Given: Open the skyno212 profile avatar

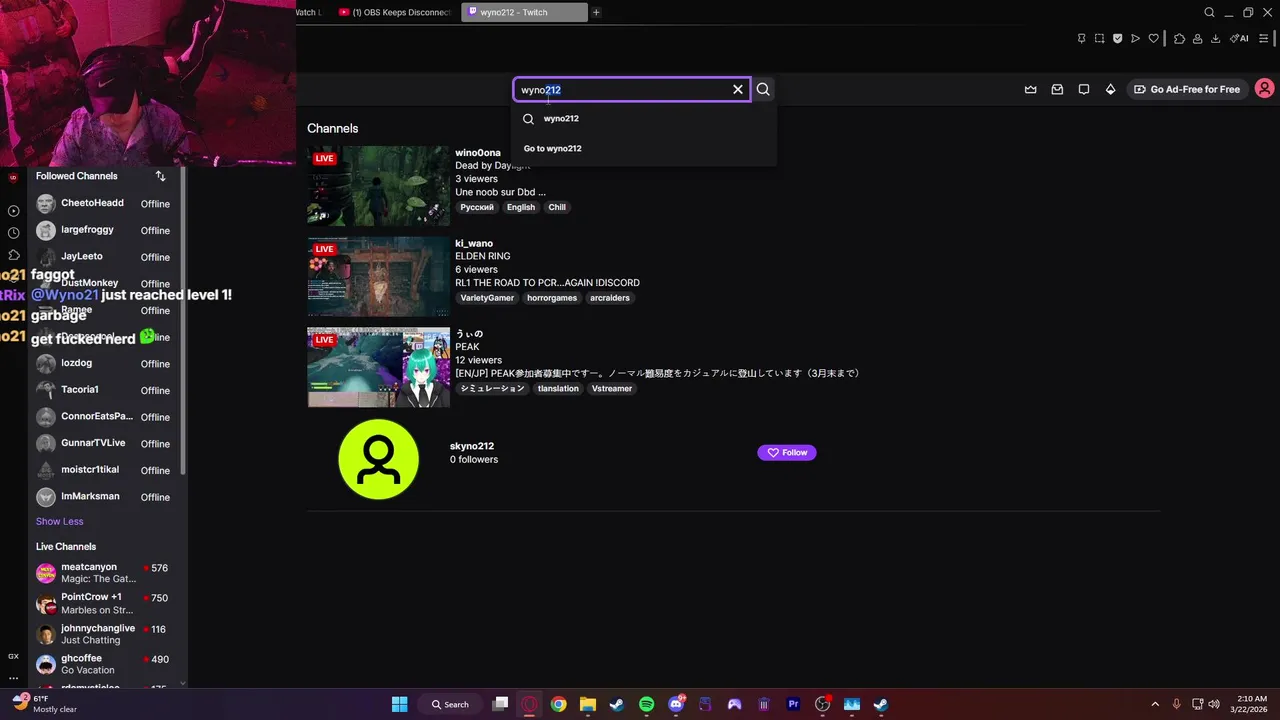Looking at the screenshot, I should click(x=378, y=459).
